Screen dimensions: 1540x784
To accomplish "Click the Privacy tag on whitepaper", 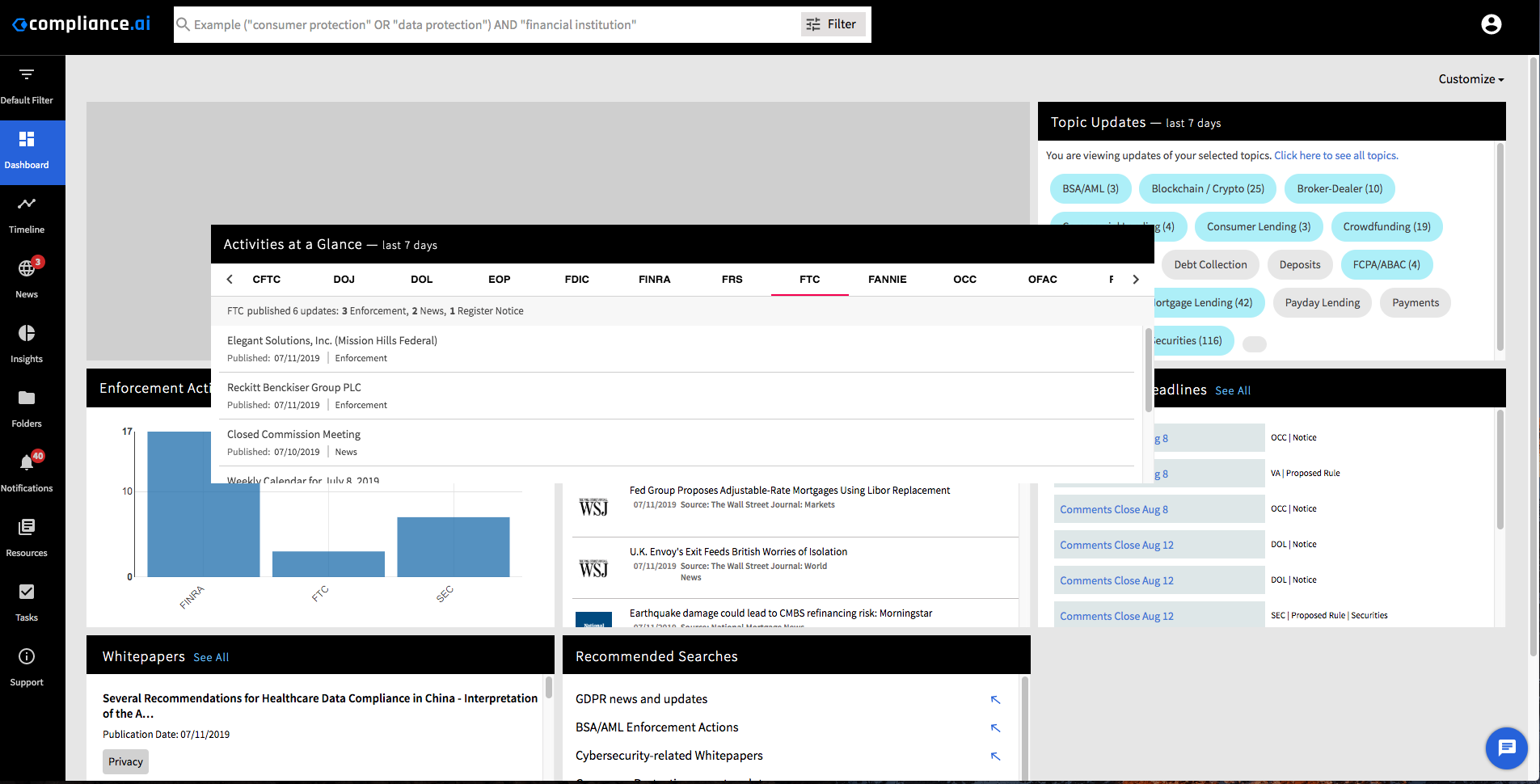I will coord(125,761).
